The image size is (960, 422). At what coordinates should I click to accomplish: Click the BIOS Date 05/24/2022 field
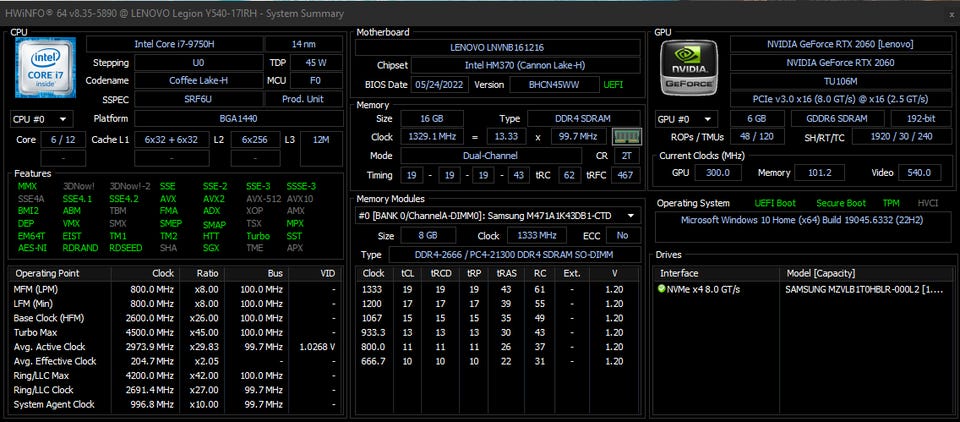(x=439, y=85)
